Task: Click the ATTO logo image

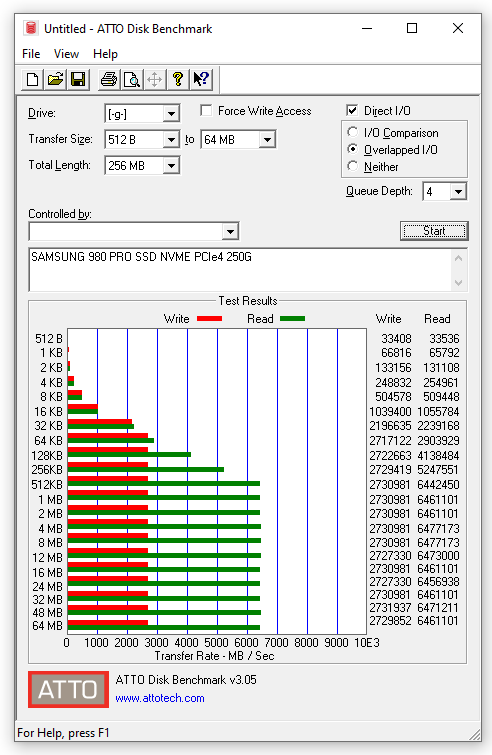Action: point(68,689)
